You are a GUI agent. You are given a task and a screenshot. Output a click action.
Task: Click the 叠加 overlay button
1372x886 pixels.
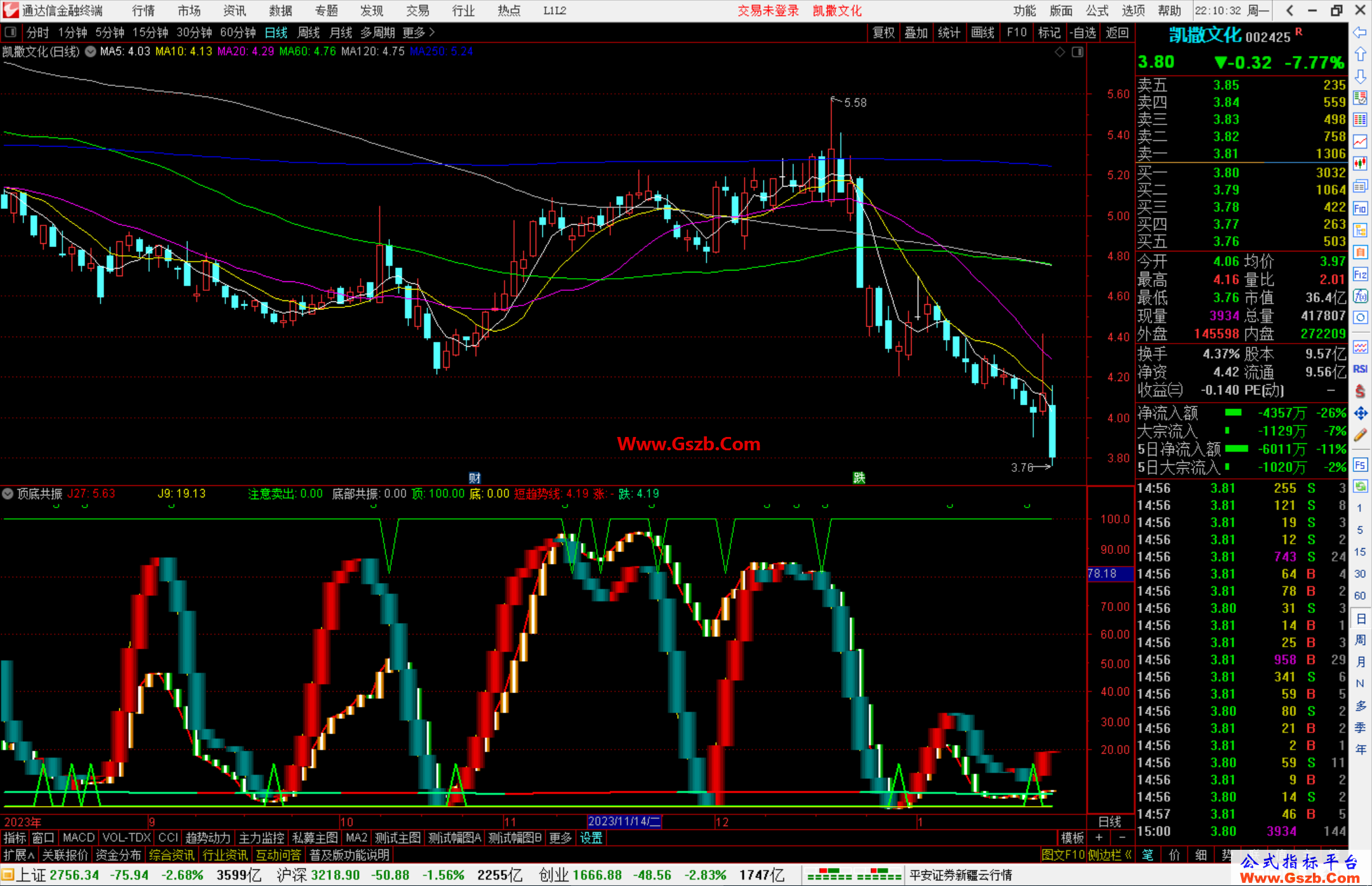click(x=917, y=32)
